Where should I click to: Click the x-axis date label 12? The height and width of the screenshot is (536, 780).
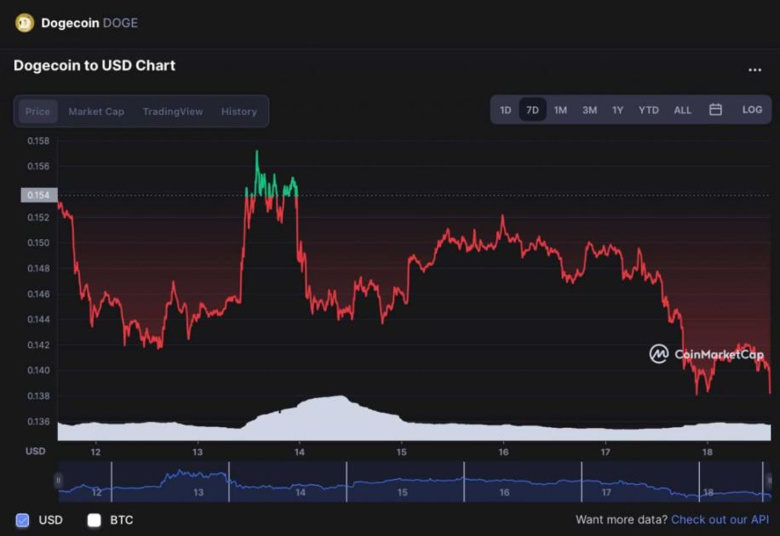coord(96,452)
